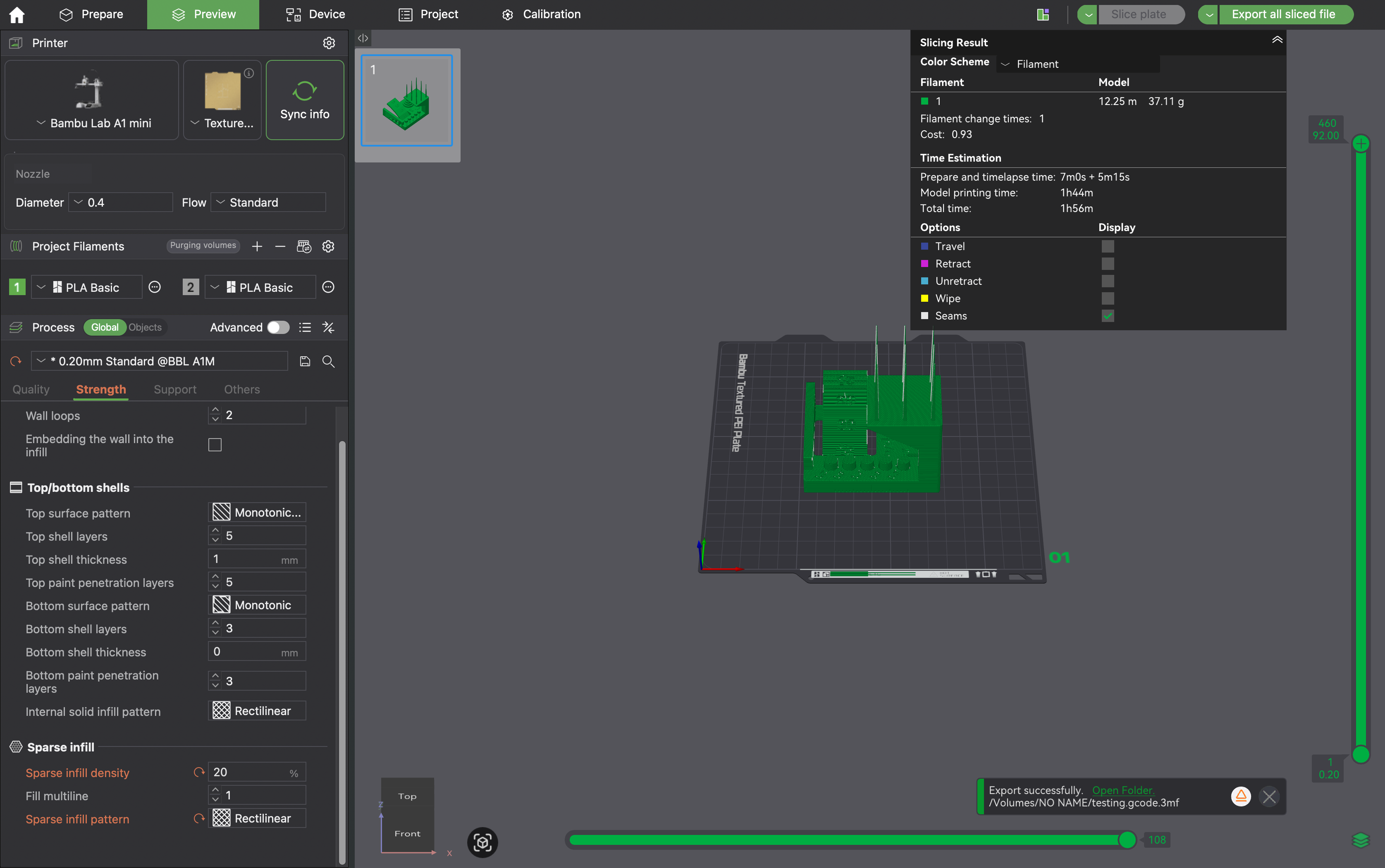Click the Home icon in the top toolbar
Viewport: 1385px width, 868px height.
coord(17,14)
